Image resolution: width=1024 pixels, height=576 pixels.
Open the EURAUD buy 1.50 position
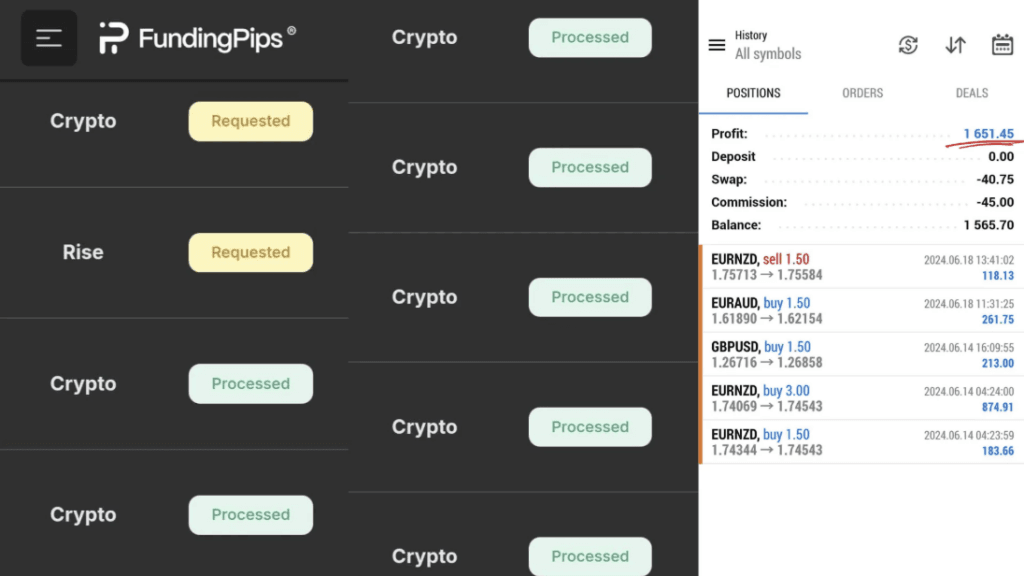pyautogui.click(x=860, y=311)
